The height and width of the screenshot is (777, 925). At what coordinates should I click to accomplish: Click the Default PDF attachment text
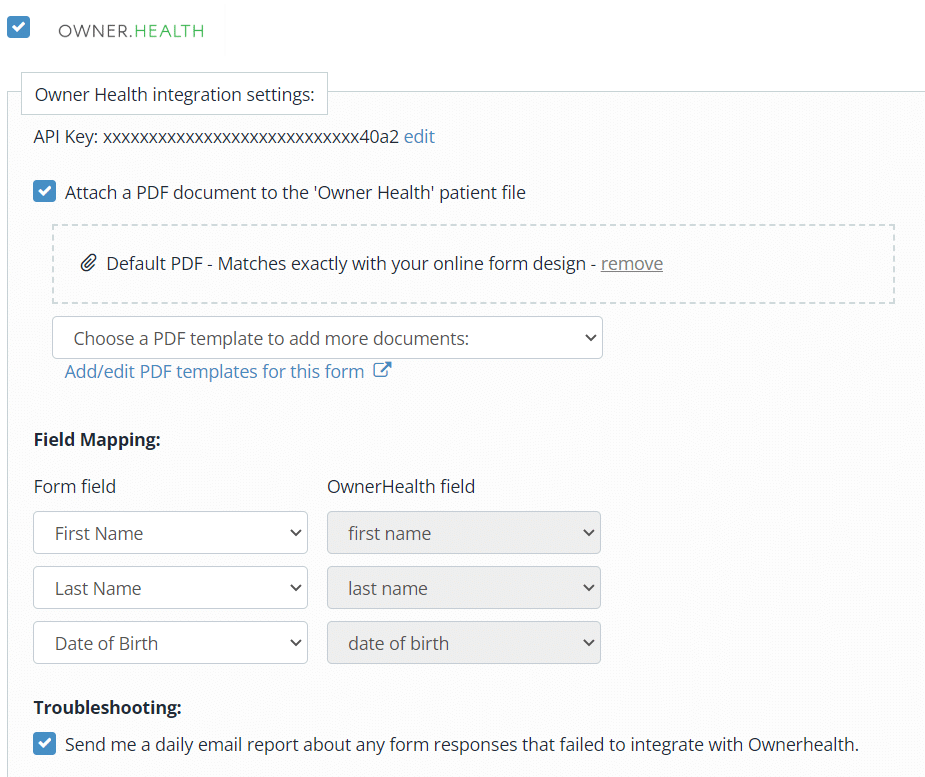pyautogui.click(x=345, y=264)
